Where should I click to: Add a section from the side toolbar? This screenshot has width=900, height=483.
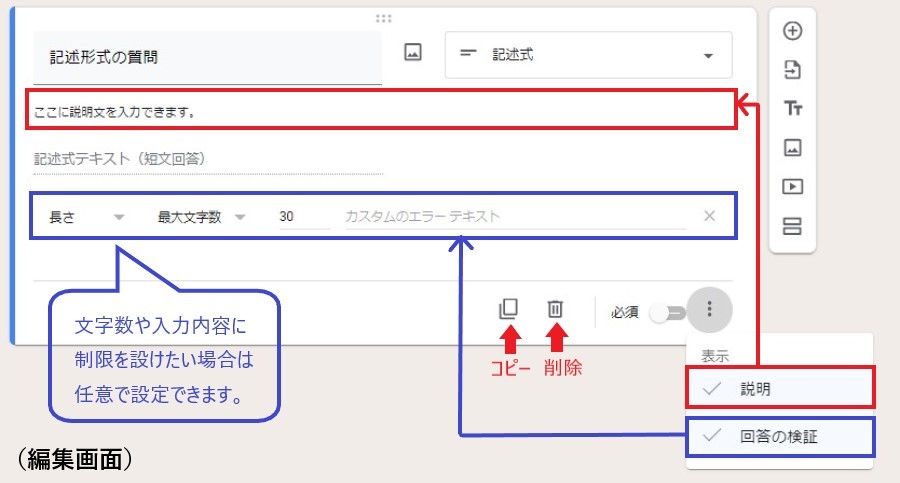[x=792, y=226]
